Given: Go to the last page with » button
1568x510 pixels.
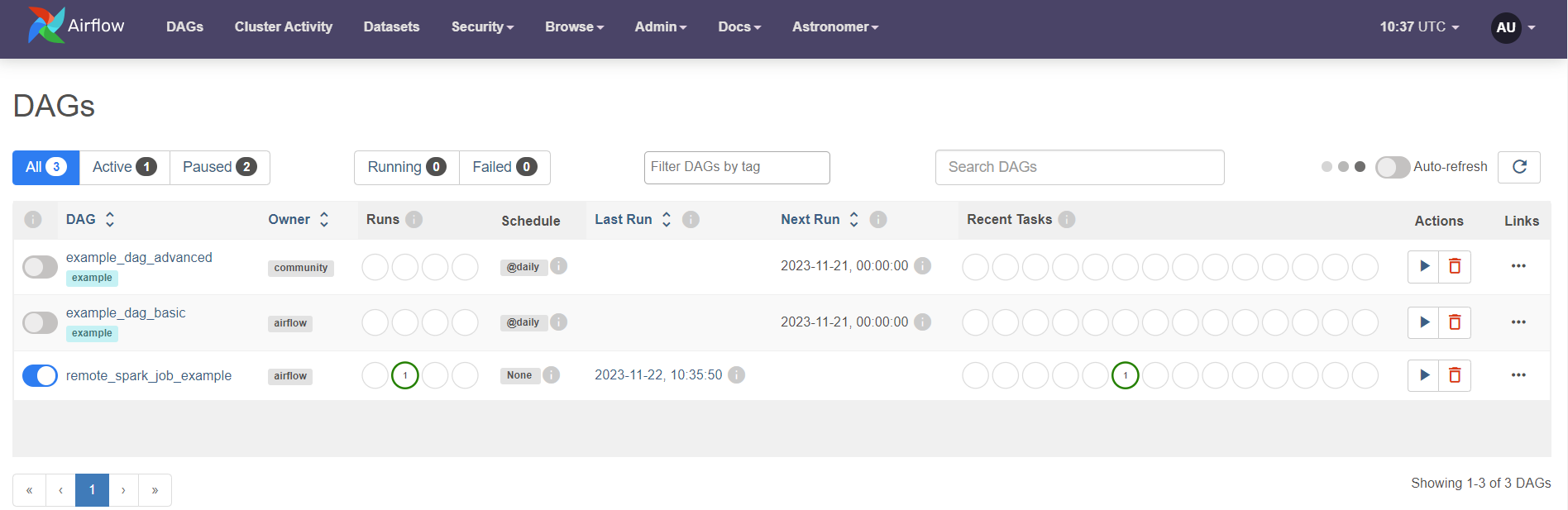Looking at the screenshot, I should click(x=155, y=490).
